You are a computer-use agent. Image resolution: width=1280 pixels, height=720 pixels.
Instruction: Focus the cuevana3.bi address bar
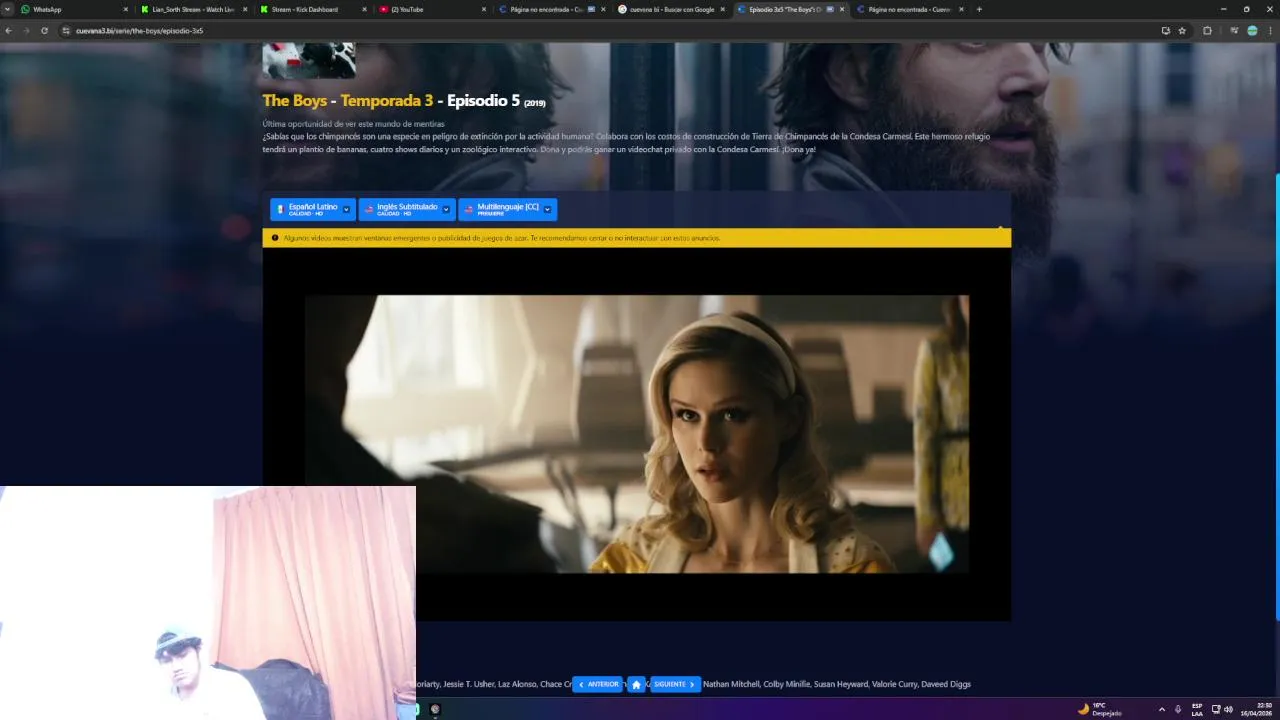[x=600, y=31]
